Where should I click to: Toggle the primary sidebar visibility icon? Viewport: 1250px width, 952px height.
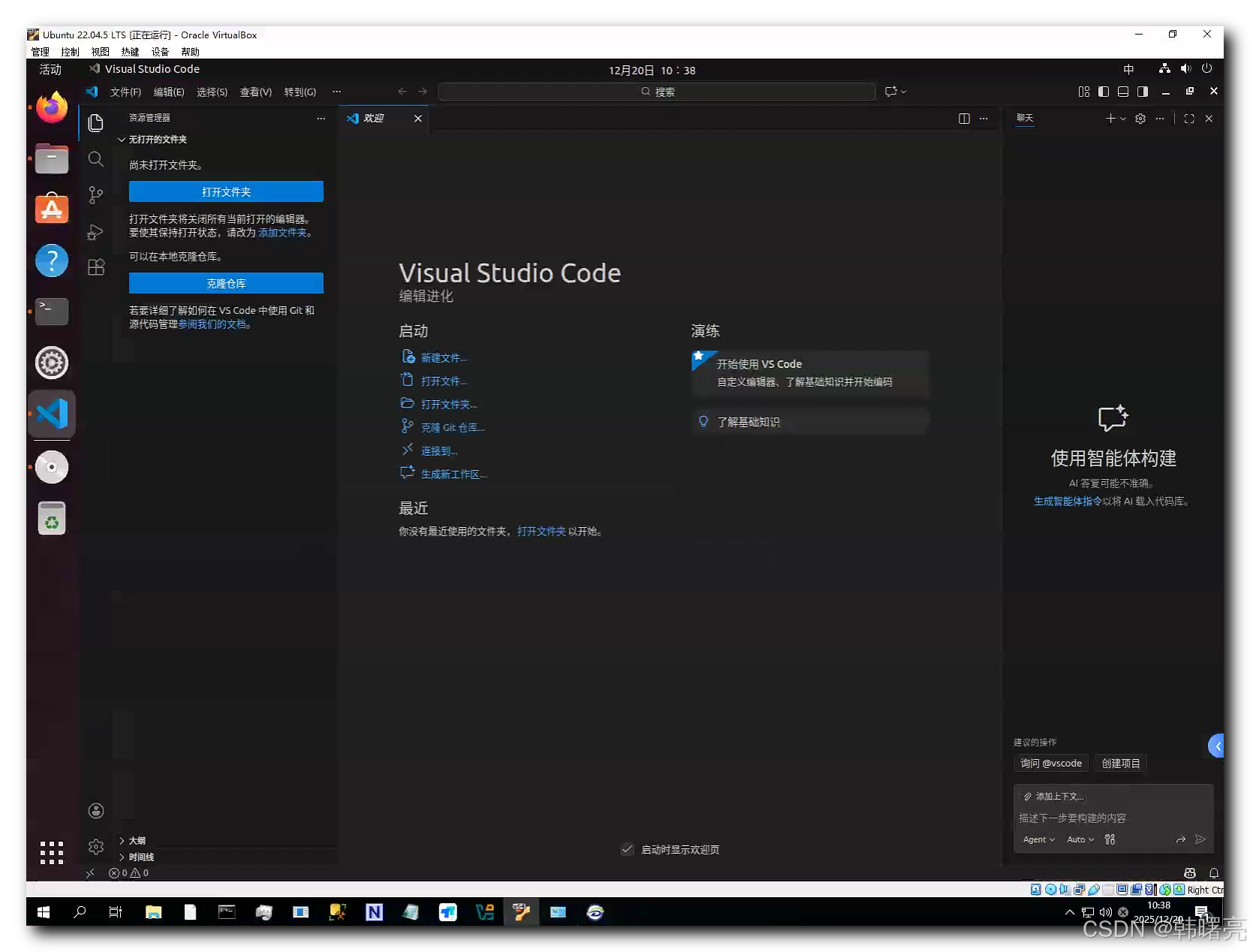click(1103, 92)
